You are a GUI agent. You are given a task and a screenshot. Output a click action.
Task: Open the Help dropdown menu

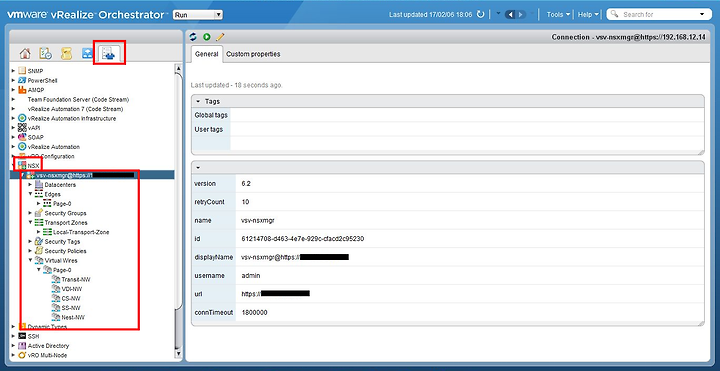pyautogui.click(x=589, y=15)
